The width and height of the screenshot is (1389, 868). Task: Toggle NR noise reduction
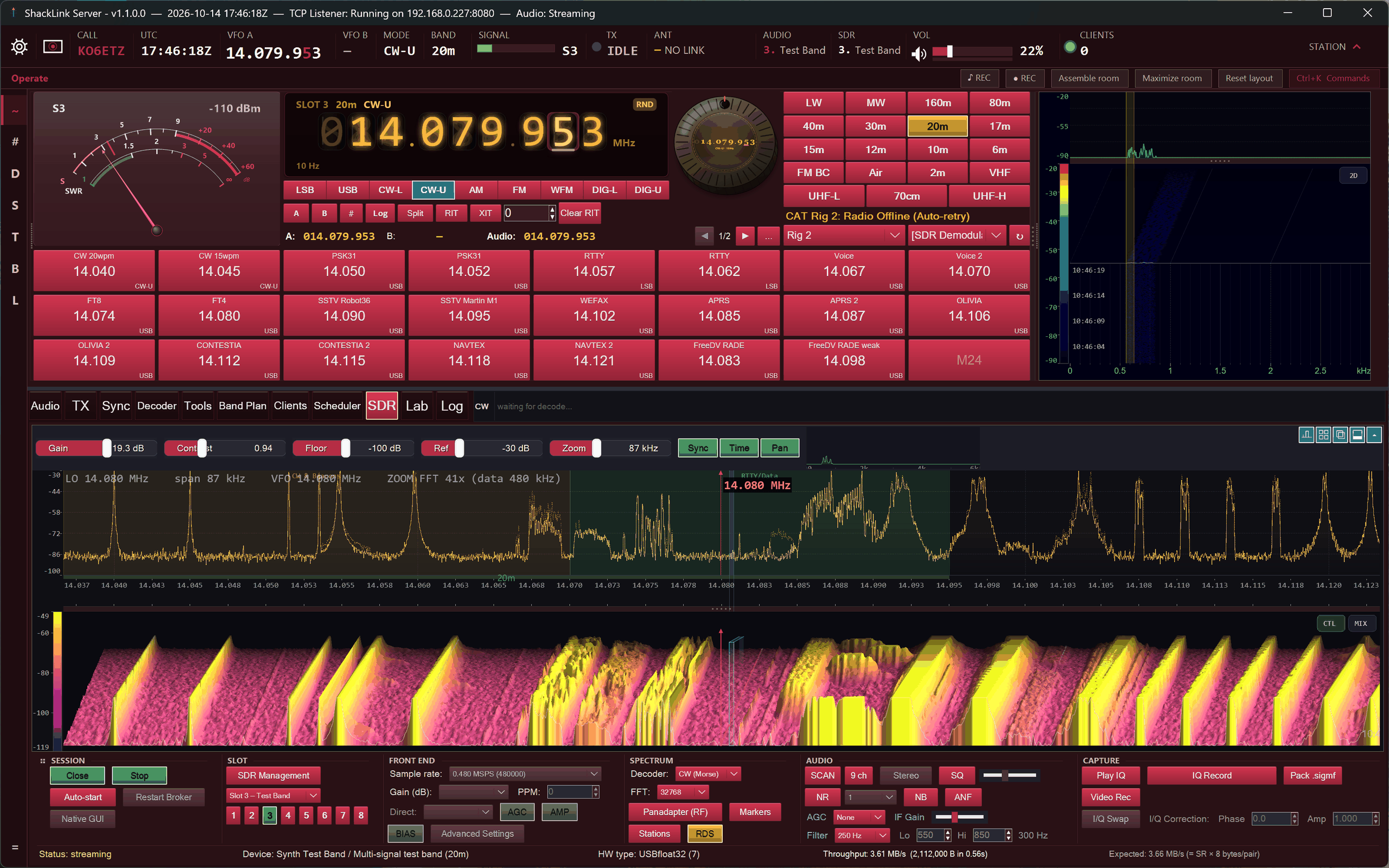point(823,797)
